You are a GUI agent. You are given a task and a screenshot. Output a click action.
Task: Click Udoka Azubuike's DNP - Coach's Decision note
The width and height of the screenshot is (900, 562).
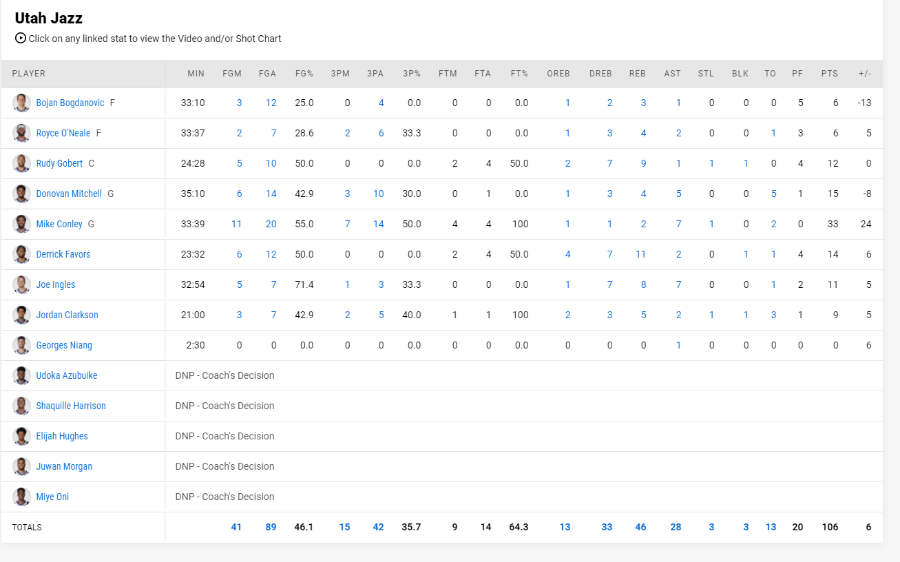[224, 375]
